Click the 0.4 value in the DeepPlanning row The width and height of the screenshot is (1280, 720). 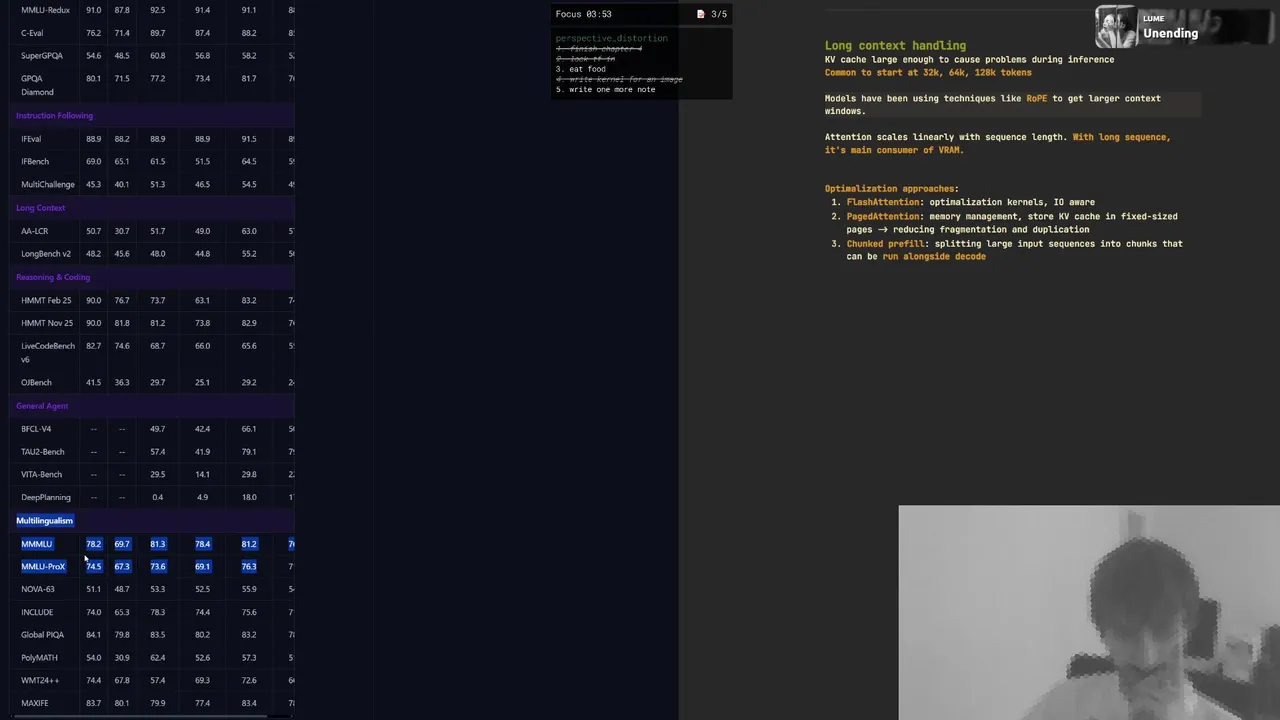pyautogui.click(x=157, y=497)
